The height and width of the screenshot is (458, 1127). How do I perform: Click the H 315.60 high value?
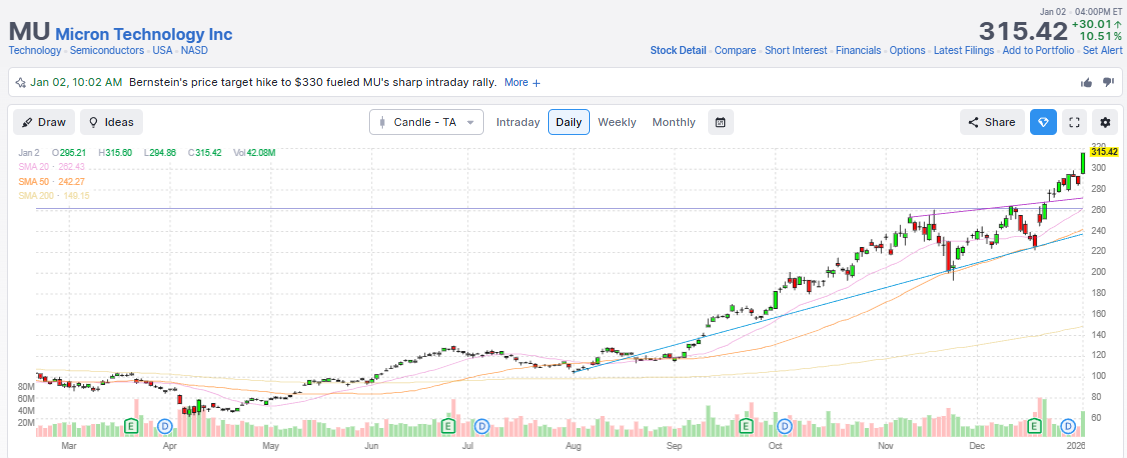[116, 153]
